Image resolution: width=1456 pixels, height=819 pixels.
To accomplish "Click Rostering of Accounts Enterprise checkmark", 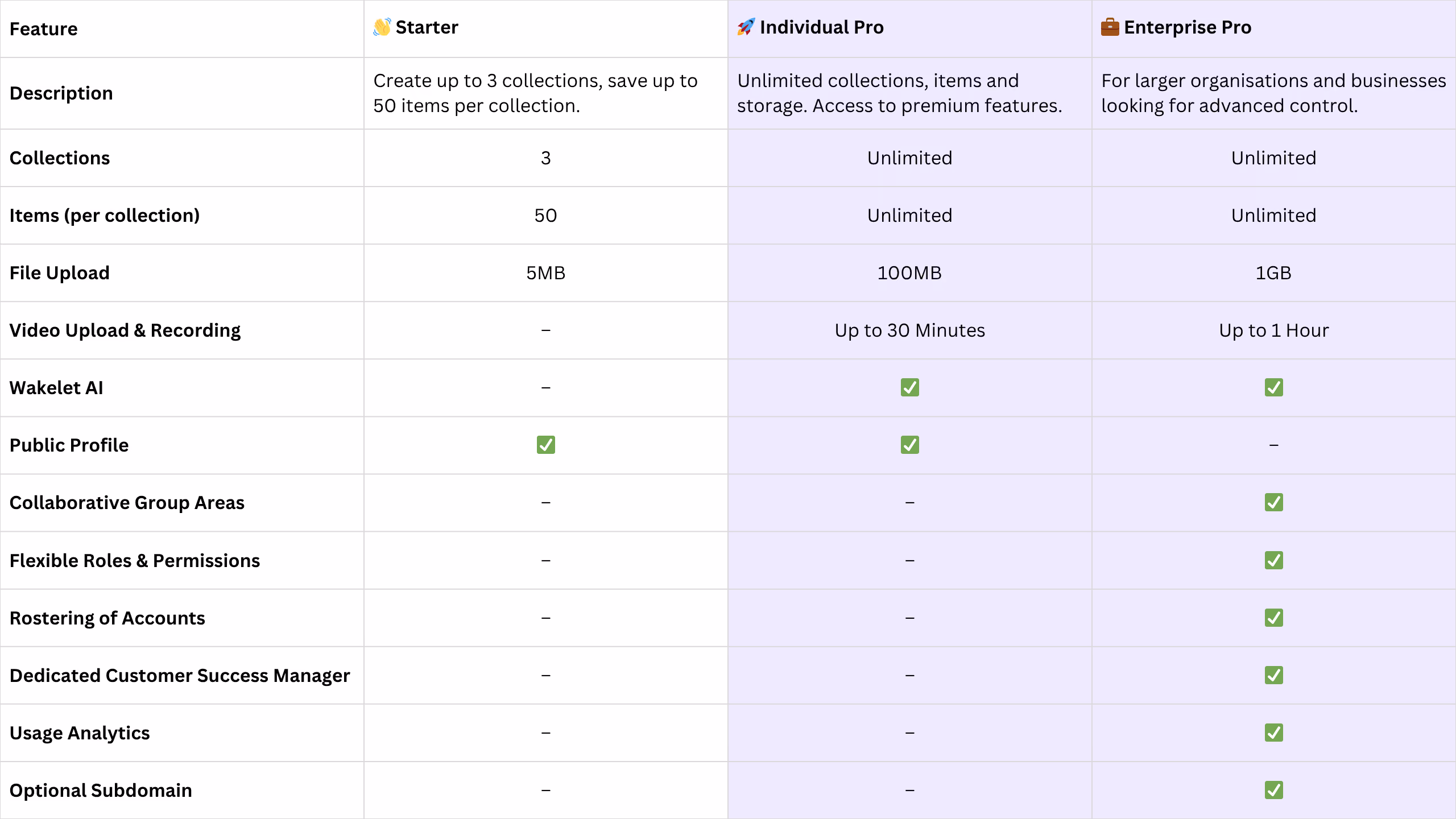I will click(x=1273, y=618).
